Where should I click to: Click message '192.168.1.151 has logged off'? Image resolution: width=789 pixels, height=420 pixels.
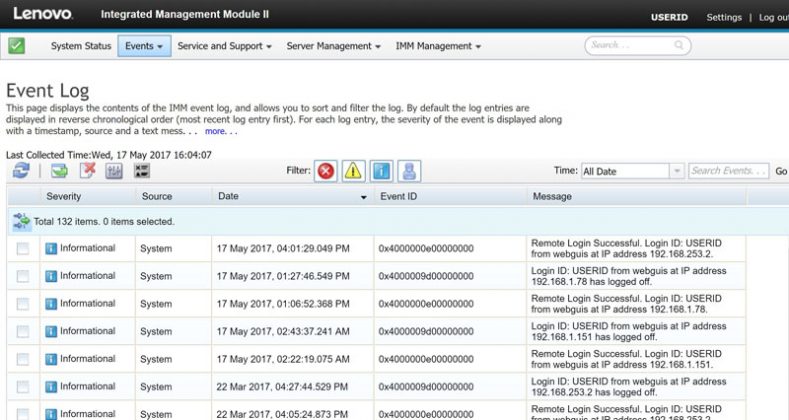628,331
